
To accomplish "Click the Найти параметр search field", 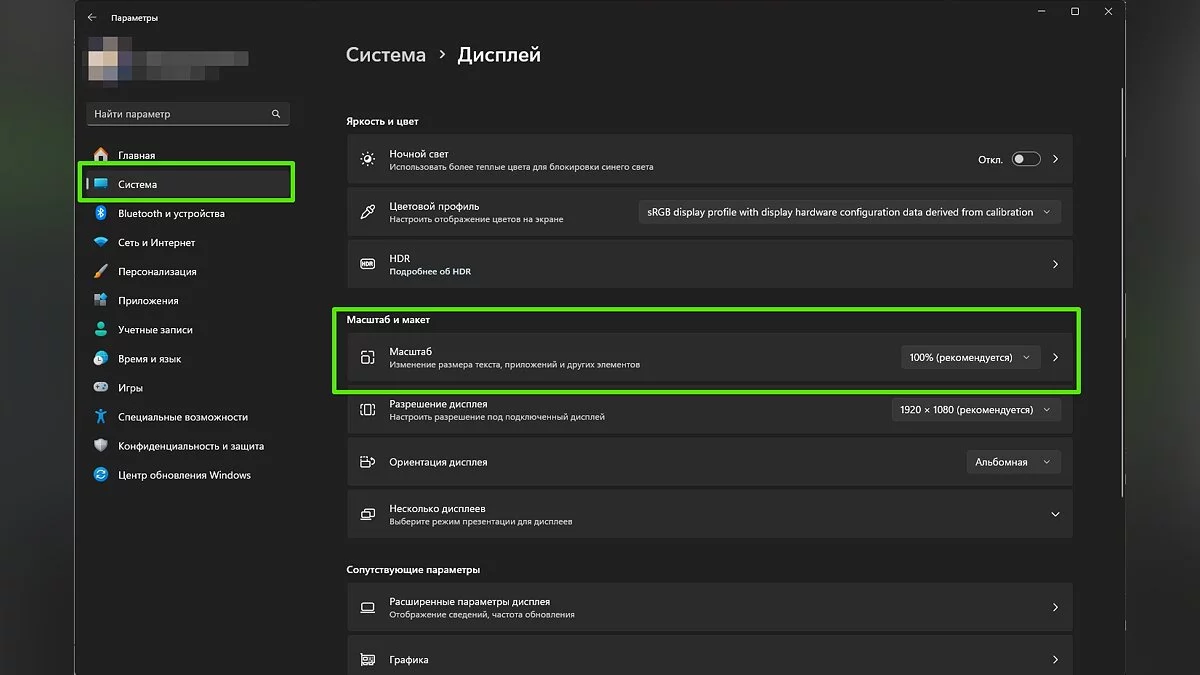I will click(x=178, y=114).
